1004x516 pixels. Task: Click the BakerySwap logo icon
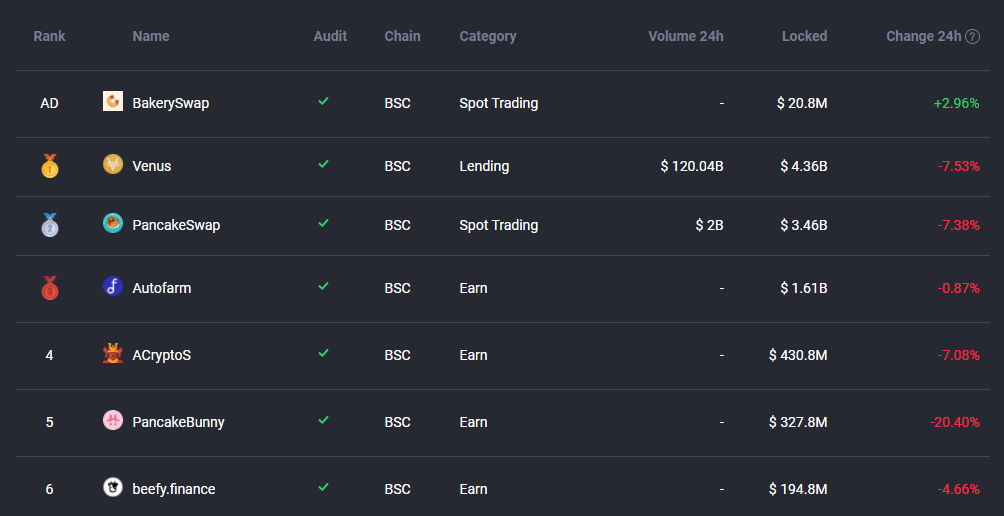(113, 101)
